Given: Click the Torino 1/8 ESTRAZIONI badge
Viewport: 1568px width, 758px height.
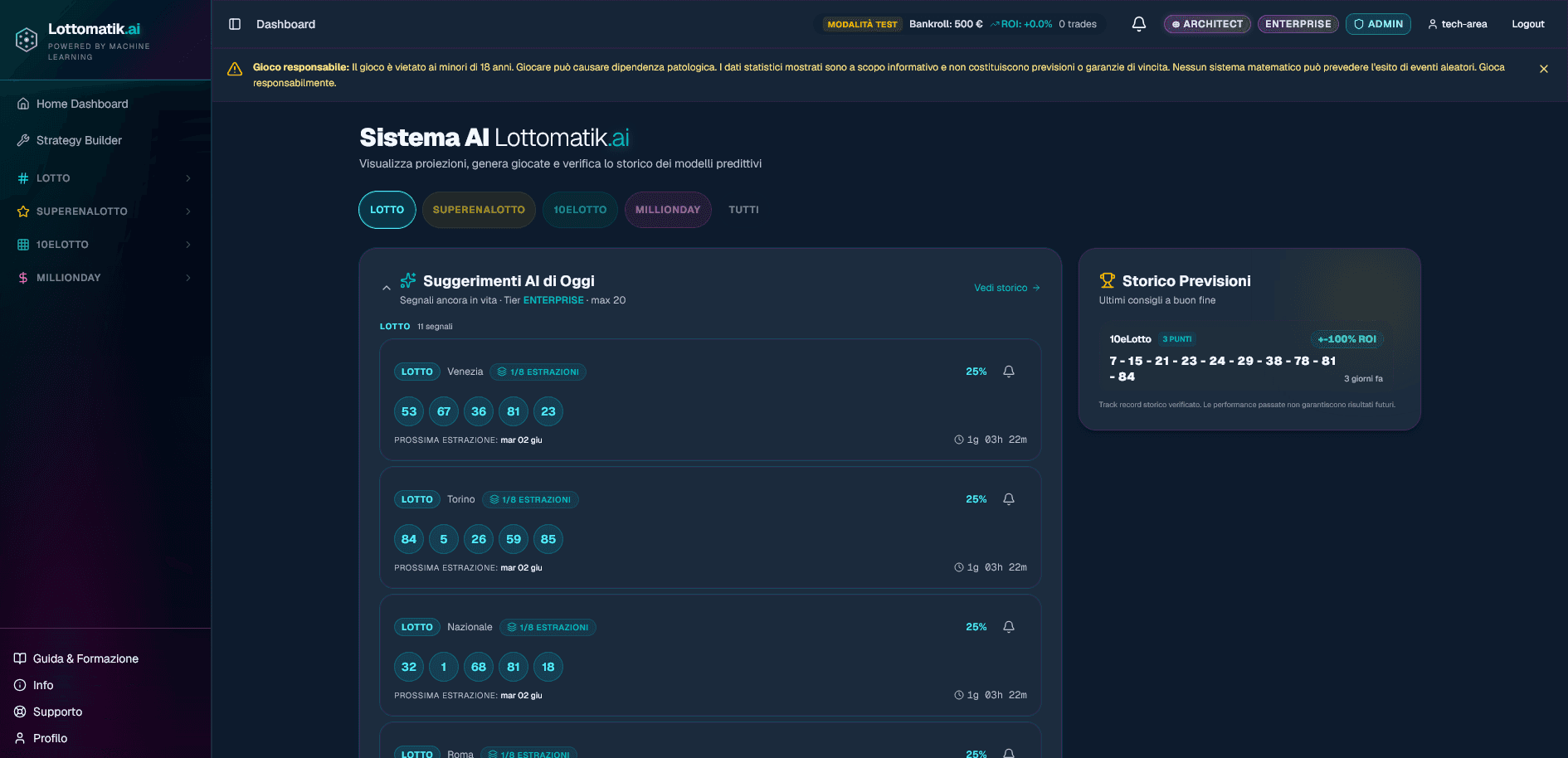Looking at the screenshot, I should (530, 499).
